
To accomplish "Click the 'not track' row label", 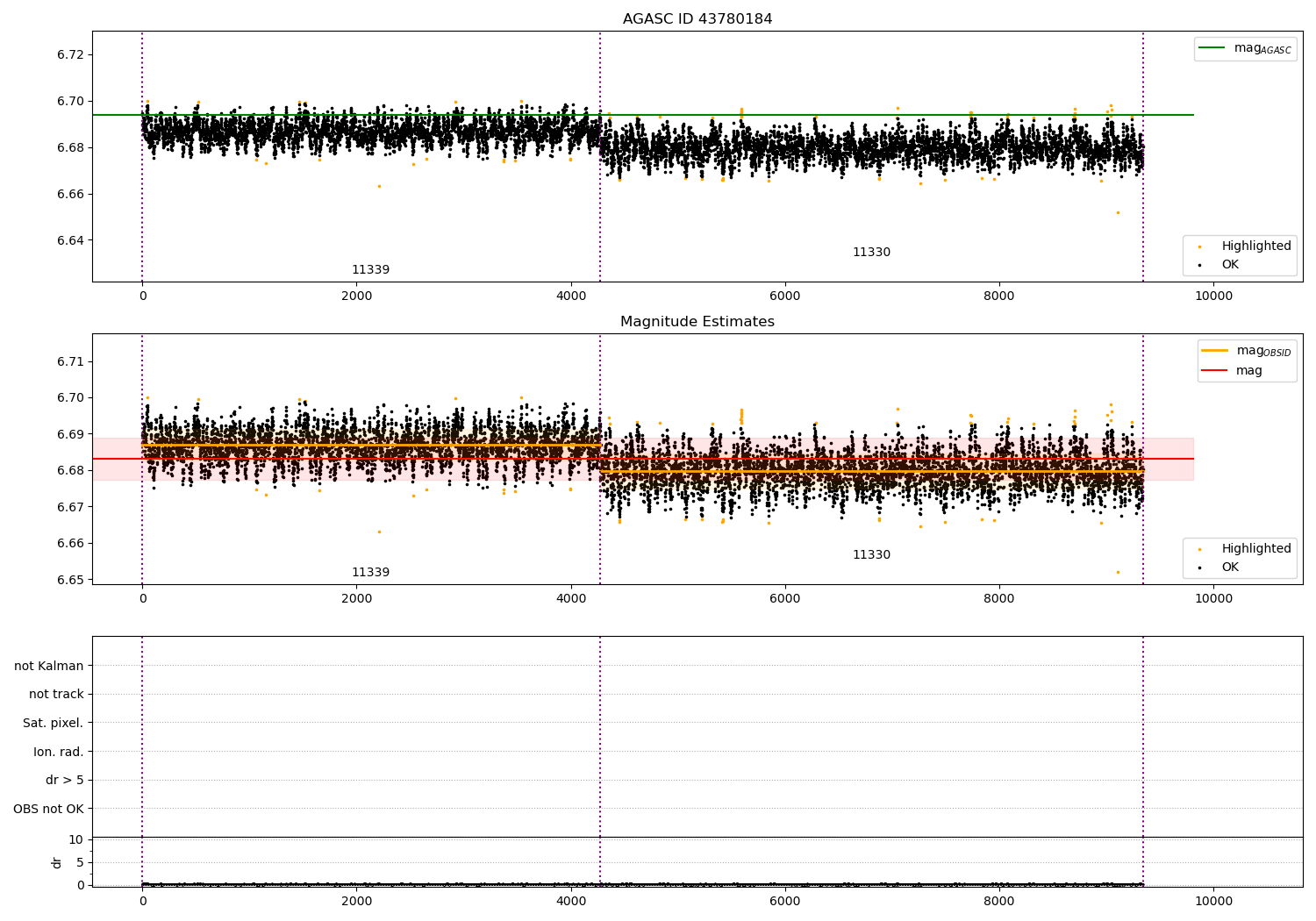I will click(x=56, y=695).
